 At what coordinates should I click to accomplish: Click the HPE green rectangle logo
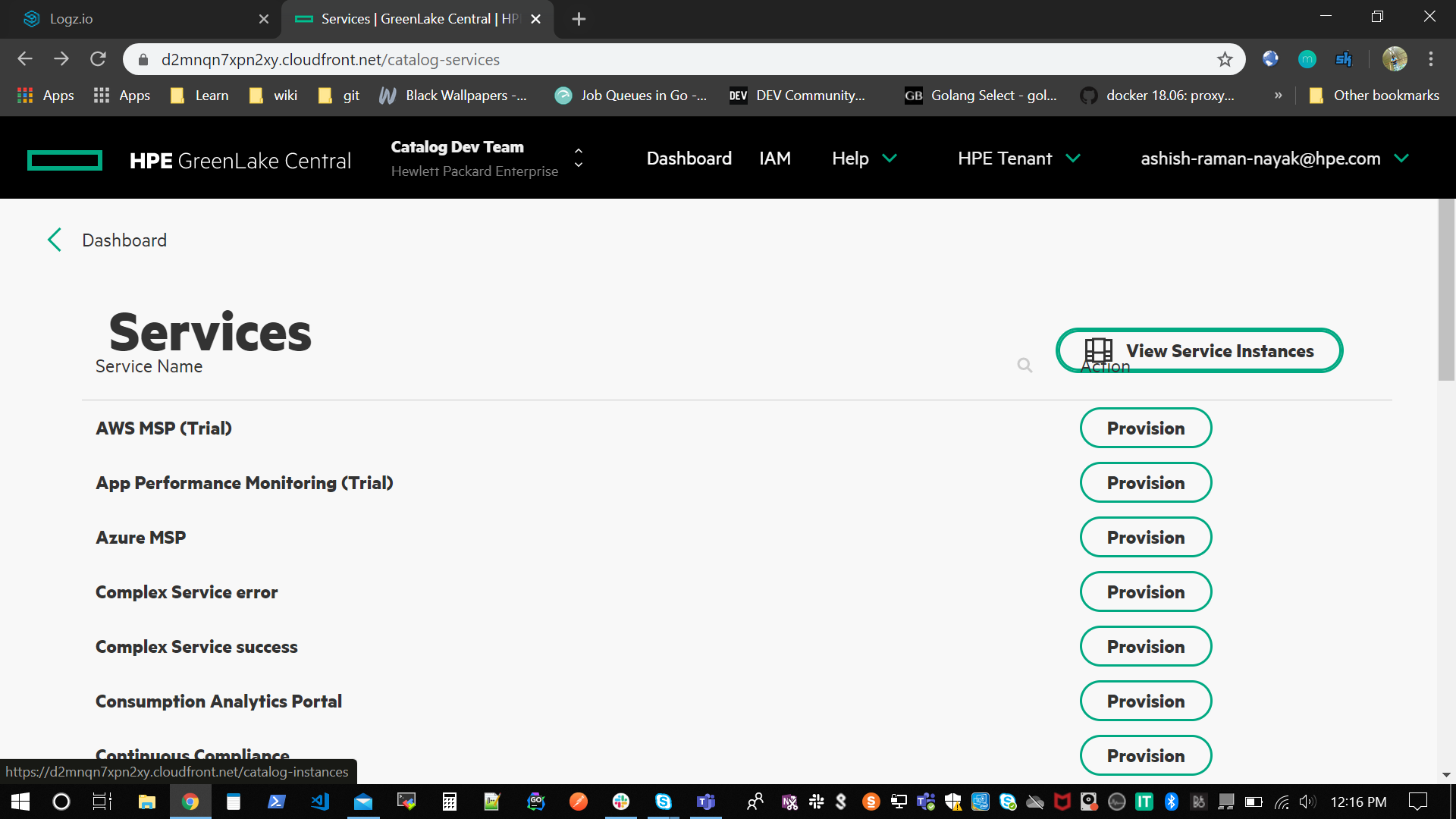tap(64, 160)
